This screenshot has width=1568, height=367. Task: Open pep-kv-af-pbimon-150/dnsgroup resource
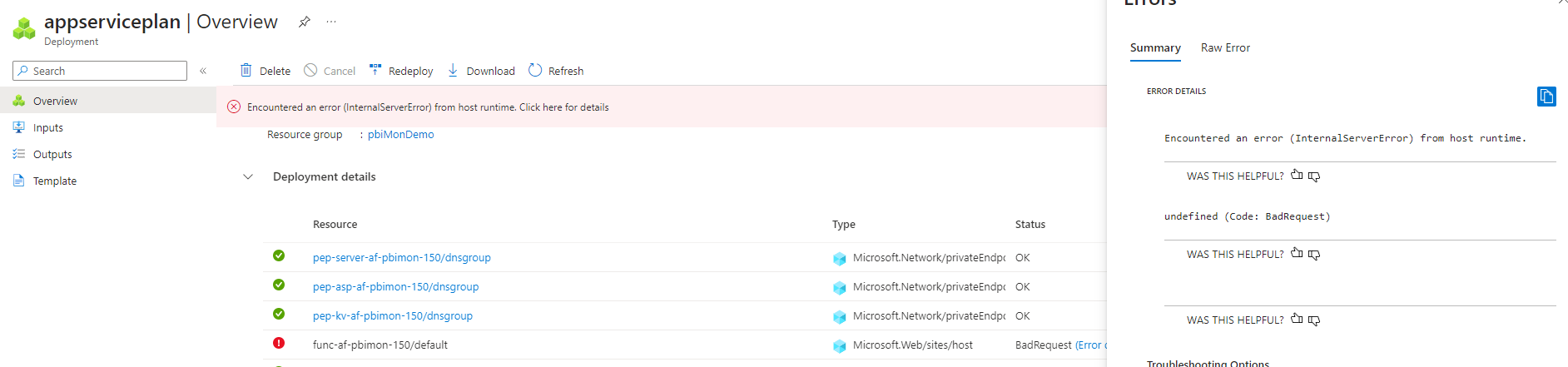pos(393,315)
